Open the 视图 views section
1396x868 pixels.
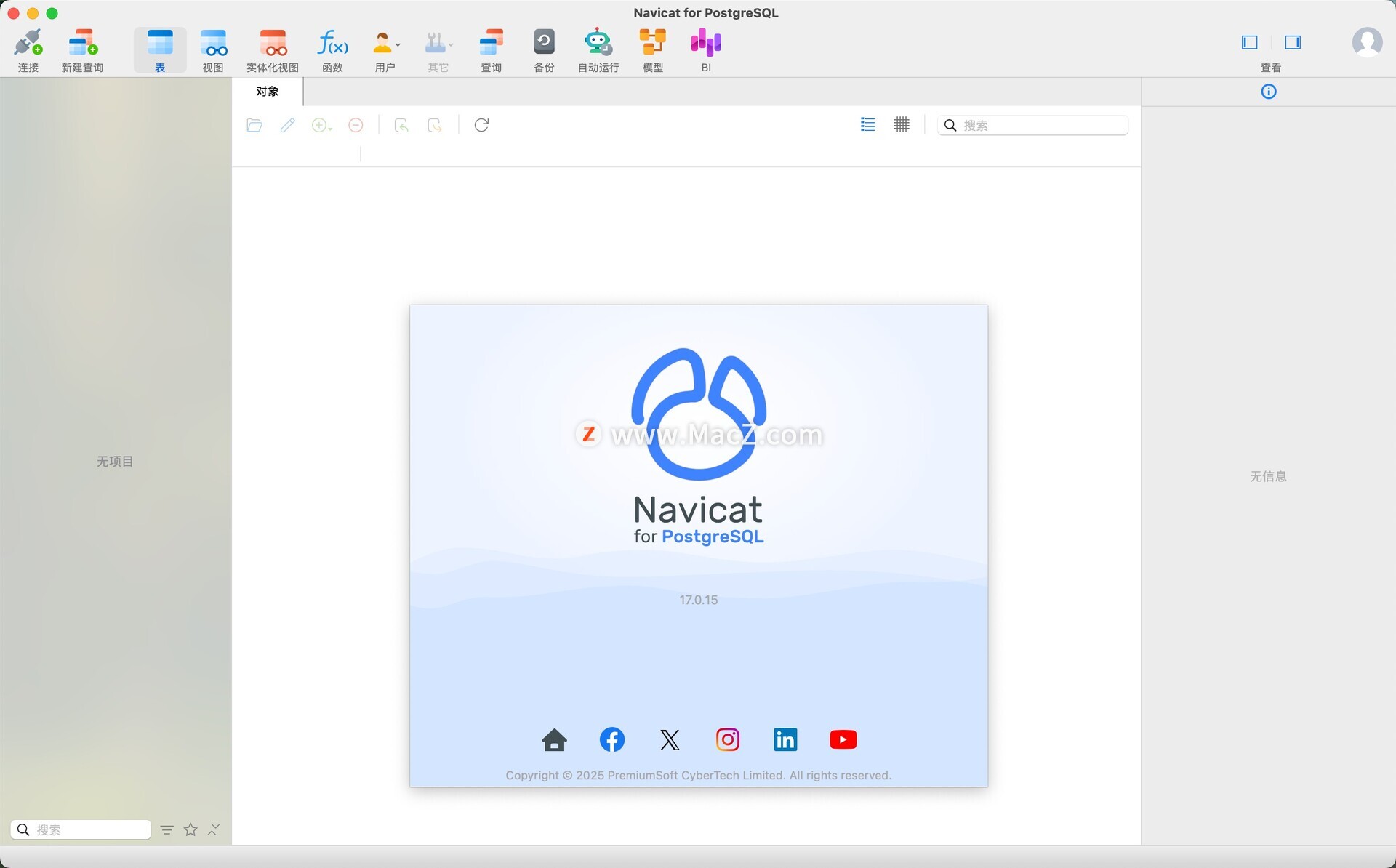(213, 50)
